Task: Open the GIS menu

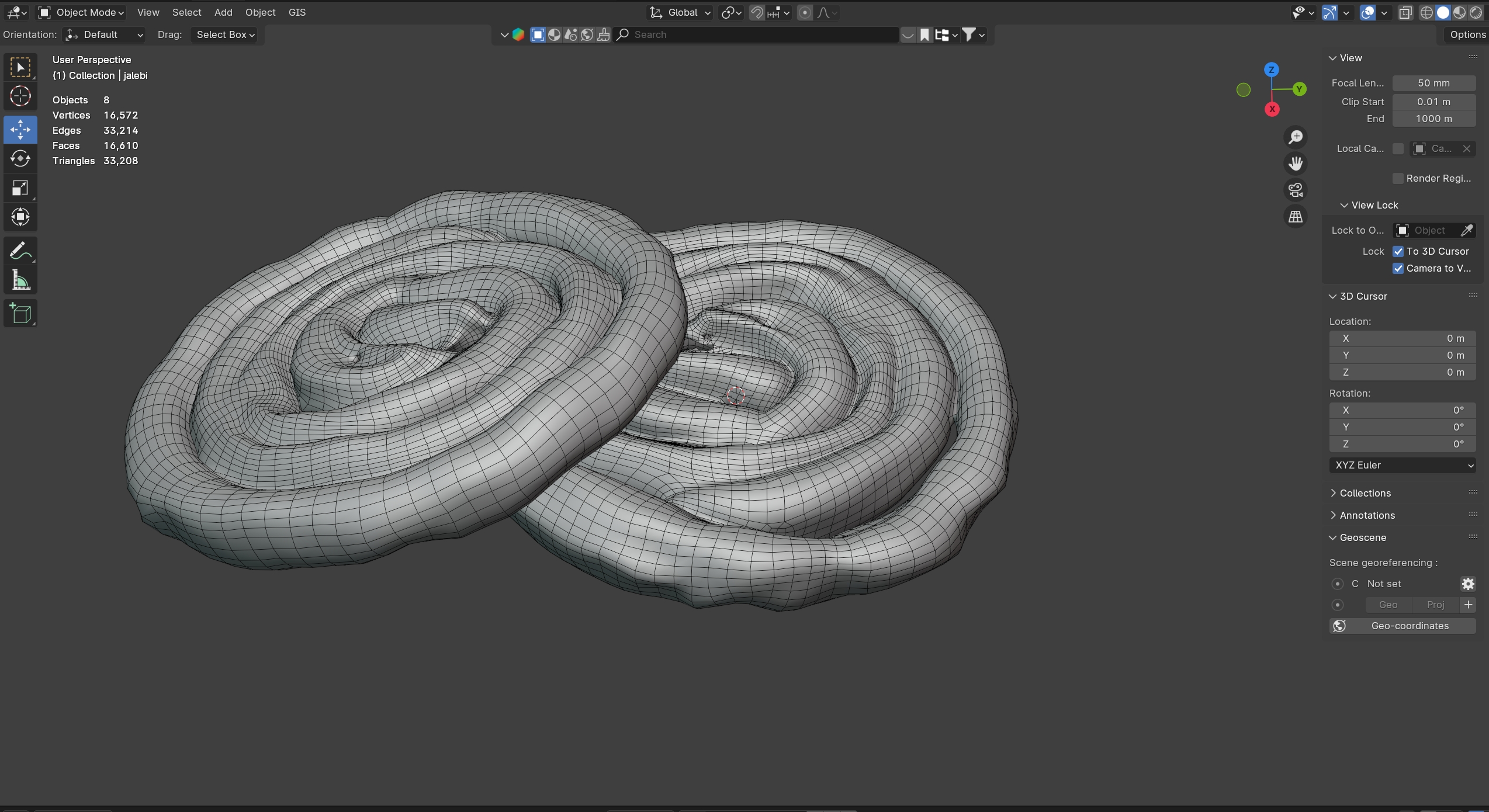Action: coord(297,12)
